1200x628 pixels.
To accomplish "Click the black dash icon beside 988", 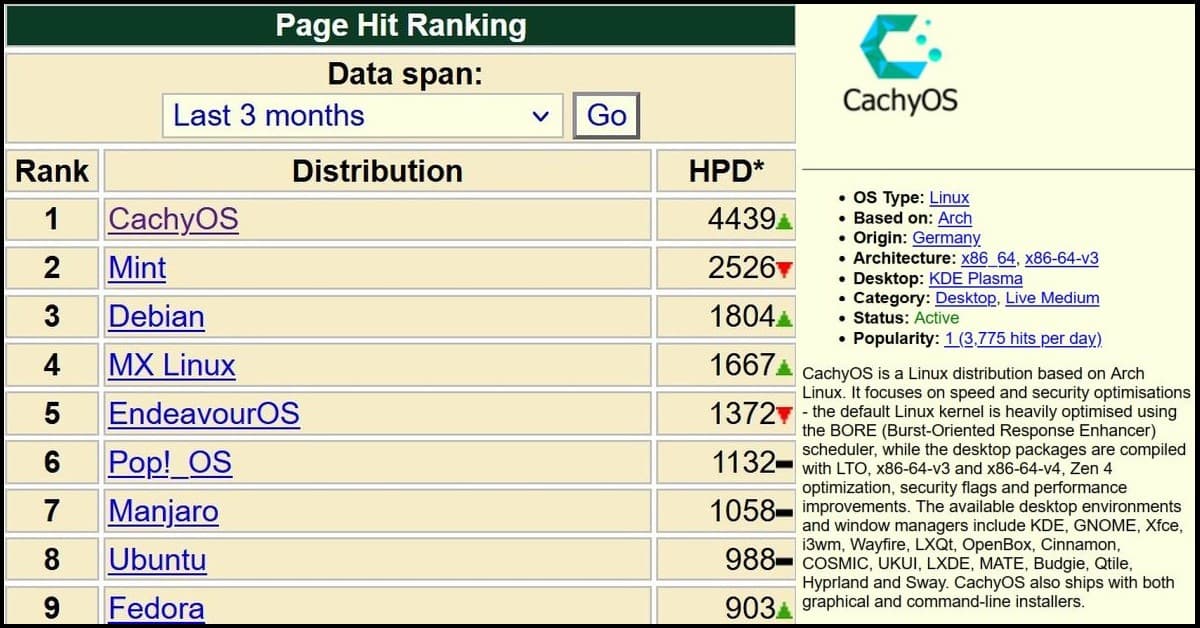I will pyautogui.click(x=785, y=560).
